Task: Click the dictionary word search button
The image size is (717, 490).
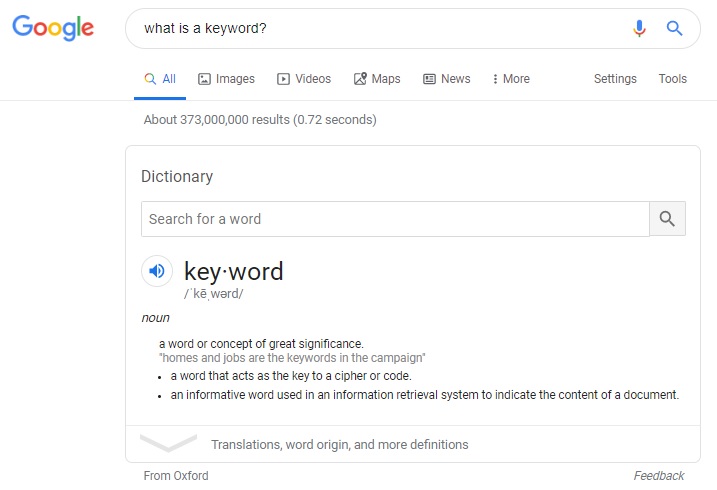Action: tap(667, 219)
